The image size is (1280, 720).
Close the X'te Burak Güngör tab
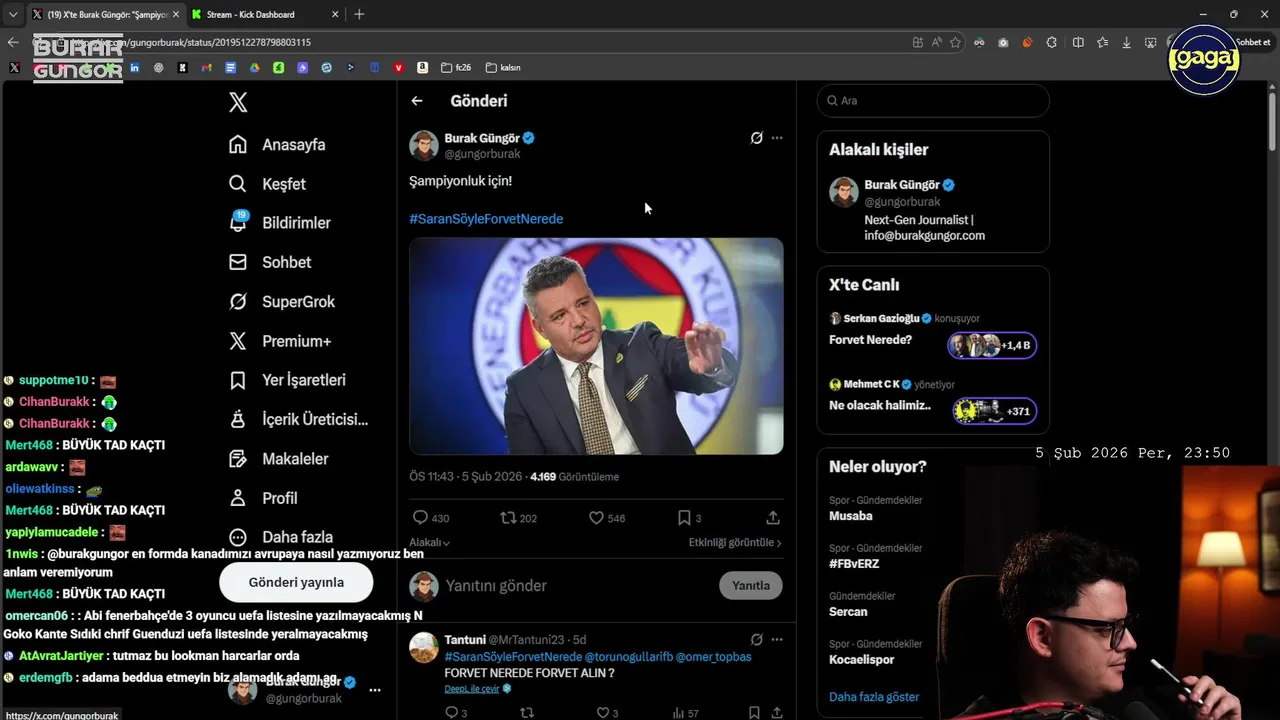pyautogui.click(x=175, y=14)
